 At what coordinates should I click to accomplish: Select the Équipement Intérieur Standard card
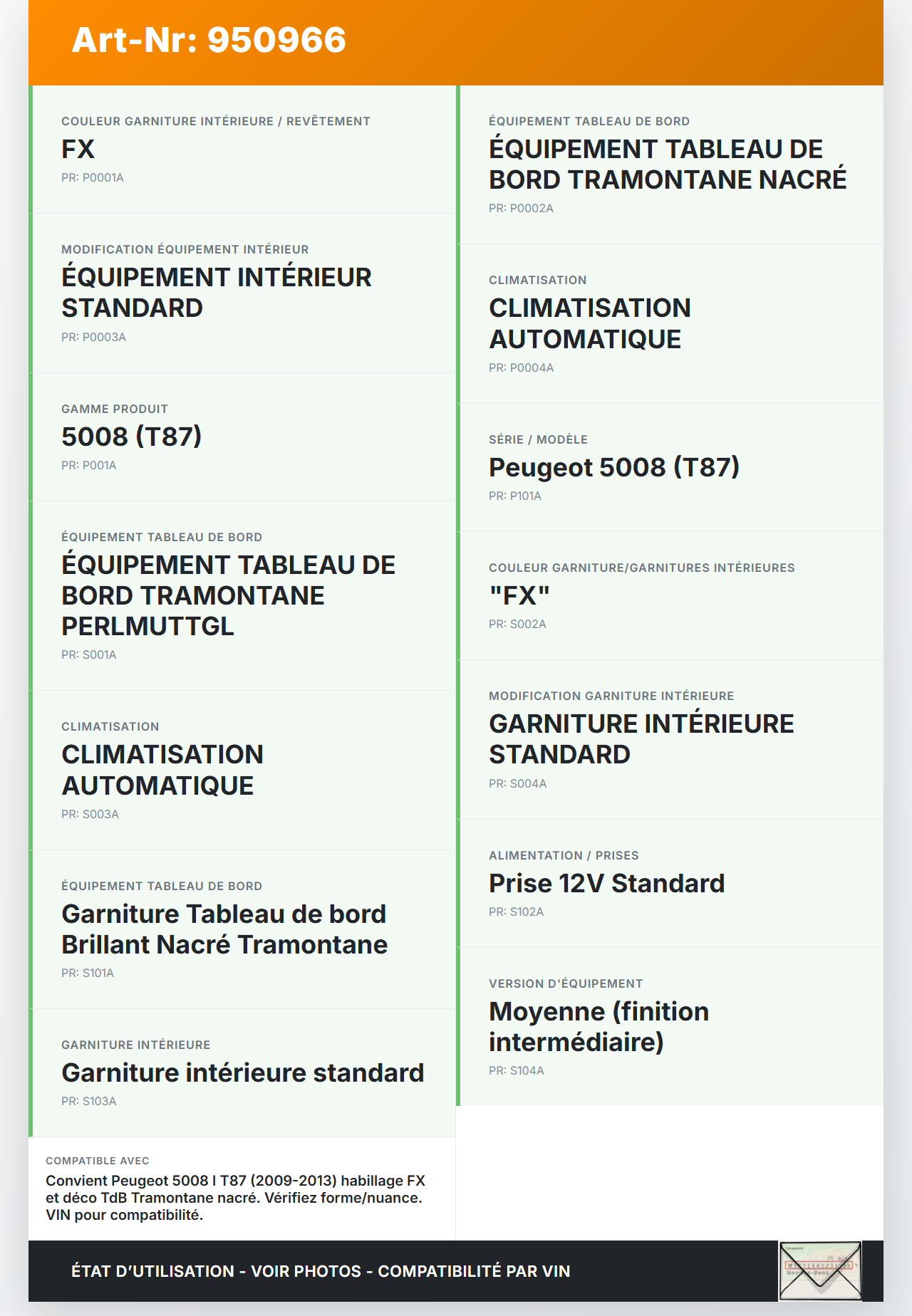point(242,293)
